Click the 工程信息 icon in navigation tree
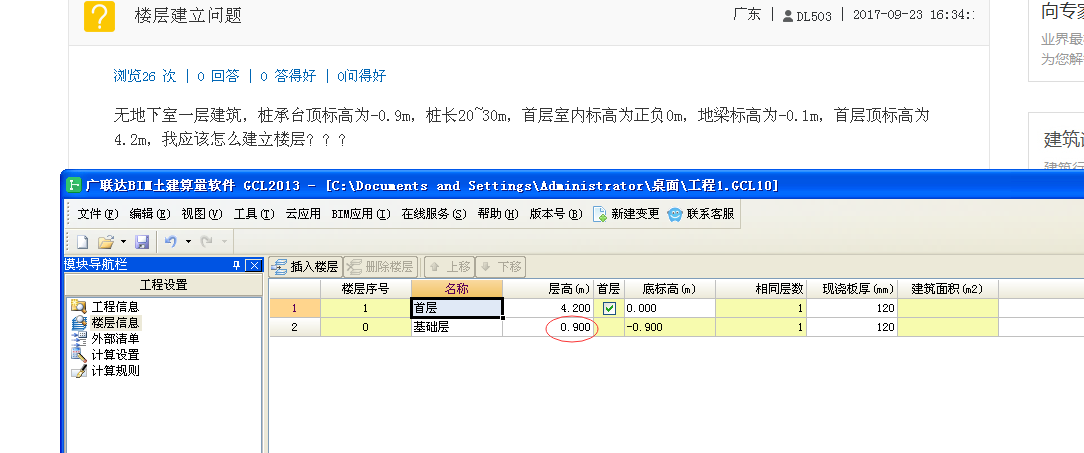The image size is (1084, 453). (79, 306)
